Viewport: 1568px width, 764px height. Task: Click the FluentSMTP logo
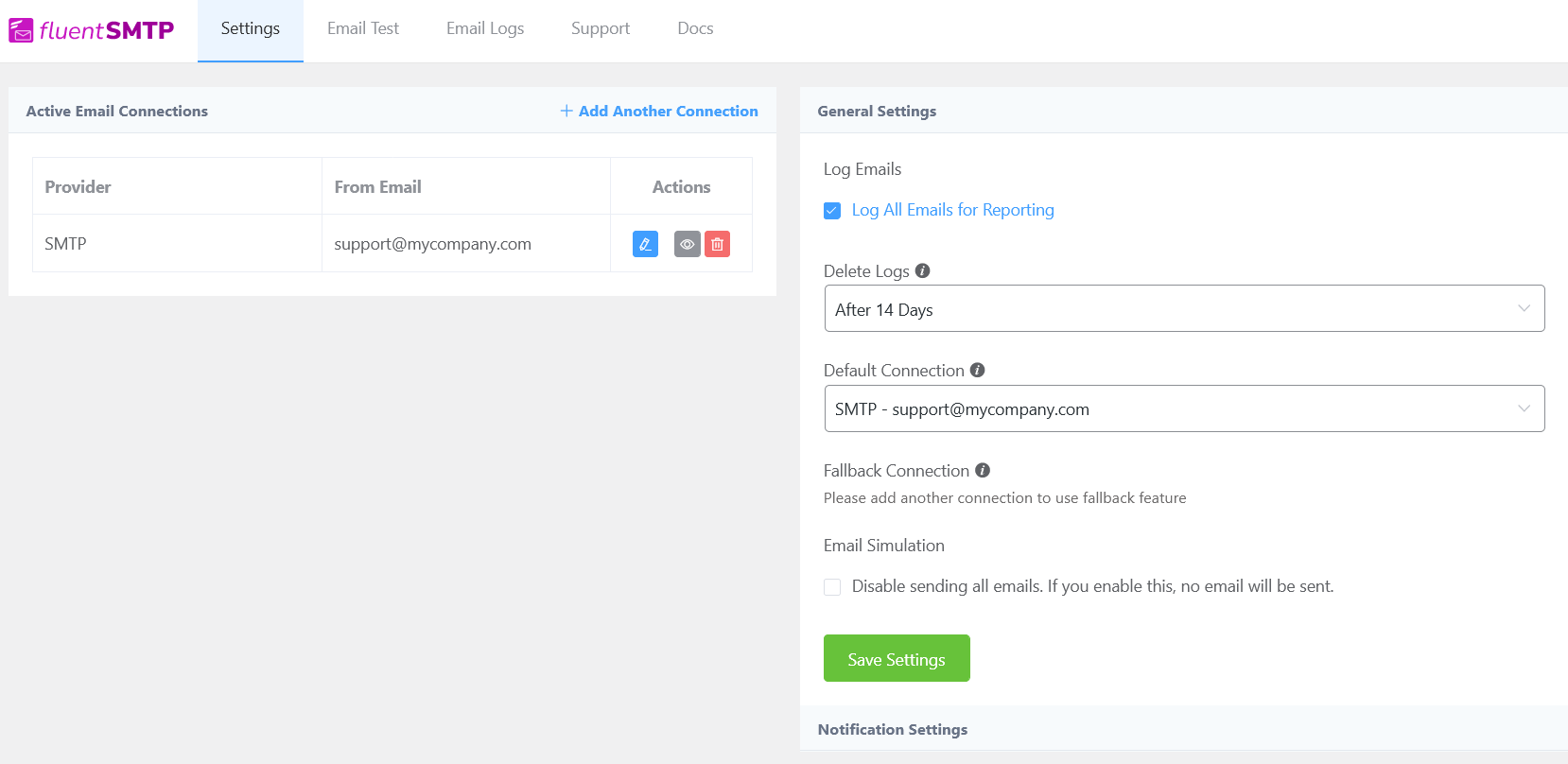(92, 30)
